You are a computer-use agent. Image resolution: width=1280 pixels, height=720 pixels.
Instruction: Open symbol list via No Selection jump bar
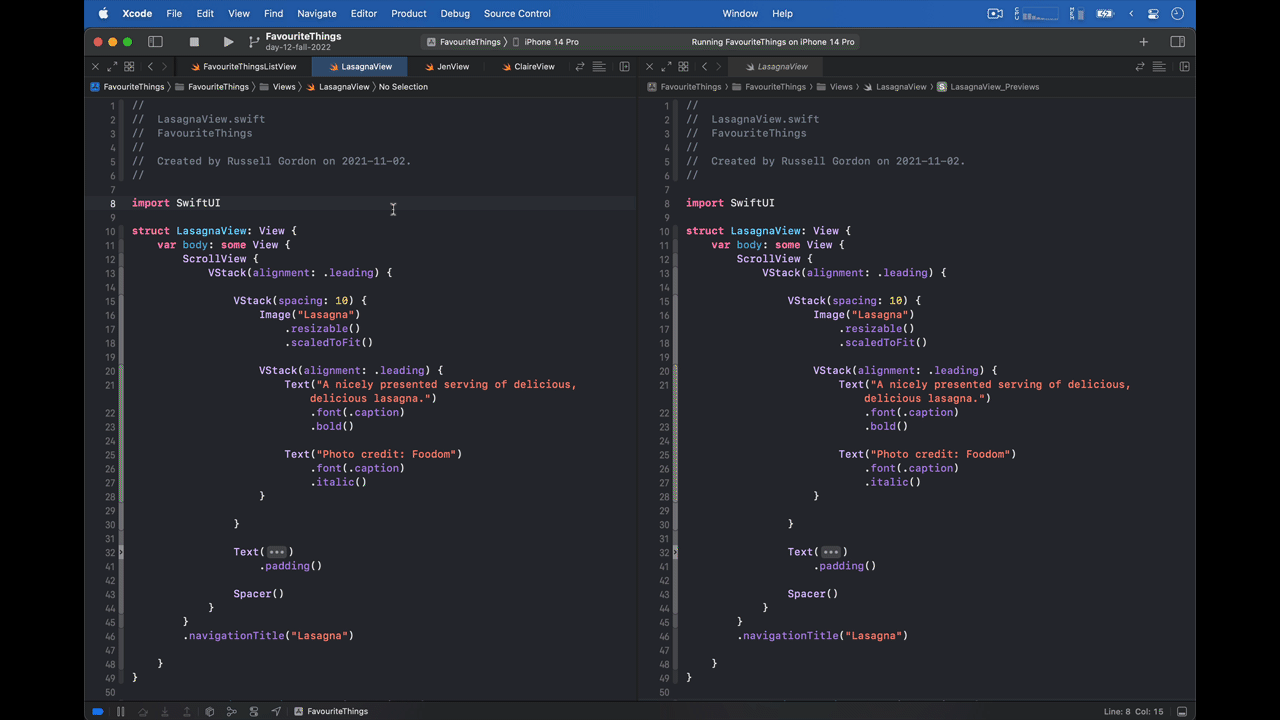coord(404,87)
